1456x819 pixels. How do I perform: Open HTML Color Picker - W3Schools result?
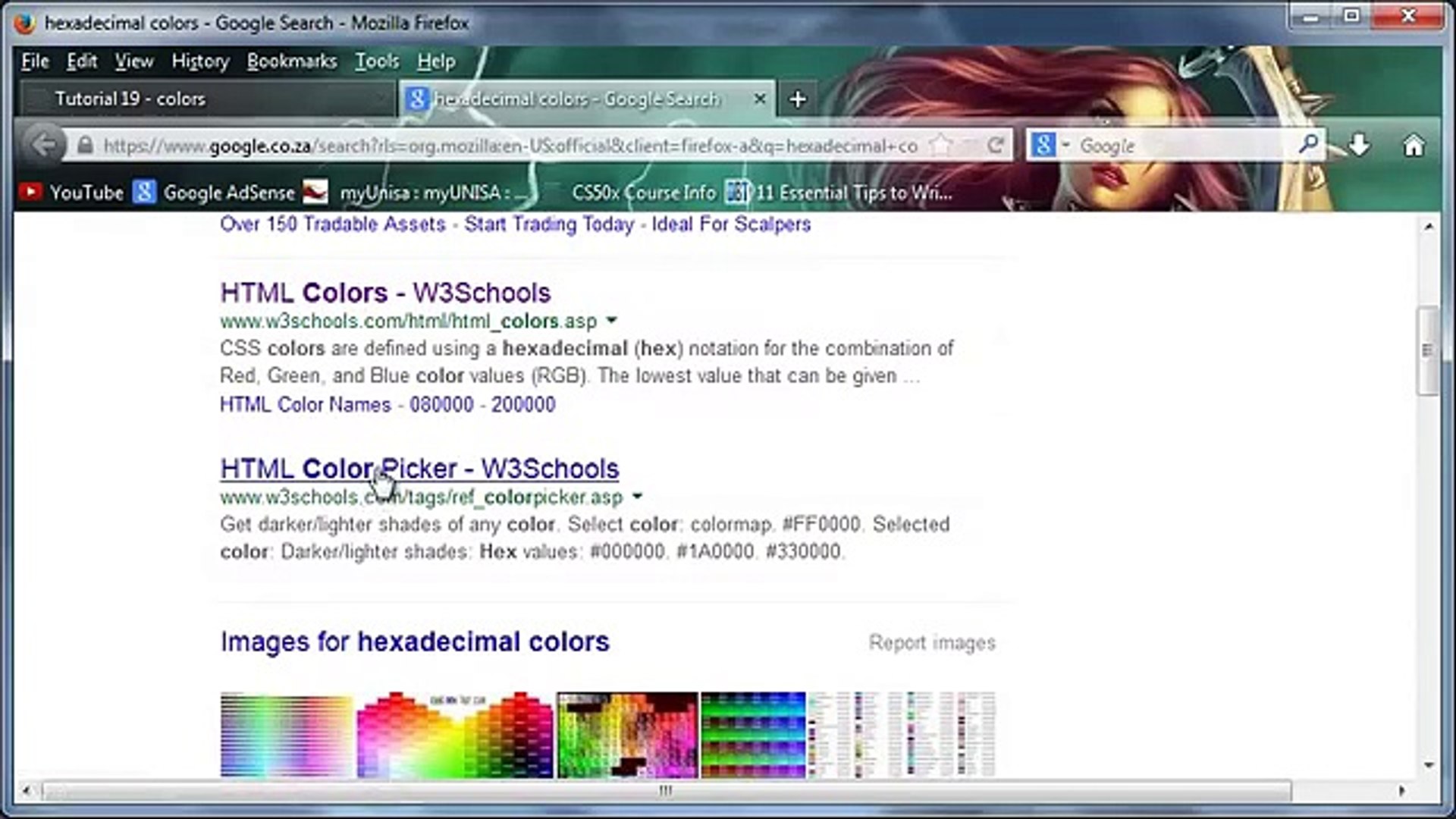(419, 469)
